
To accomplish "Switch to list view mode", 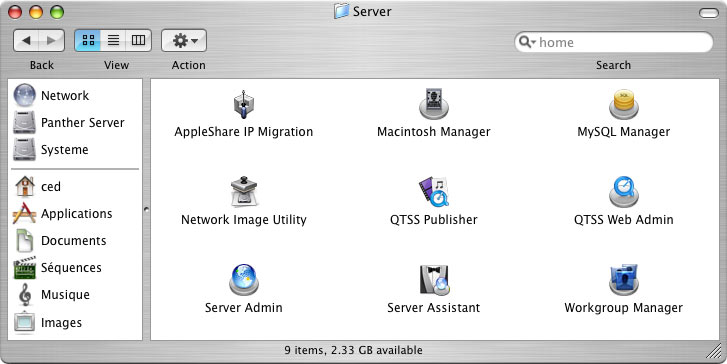I will [113, 40].
